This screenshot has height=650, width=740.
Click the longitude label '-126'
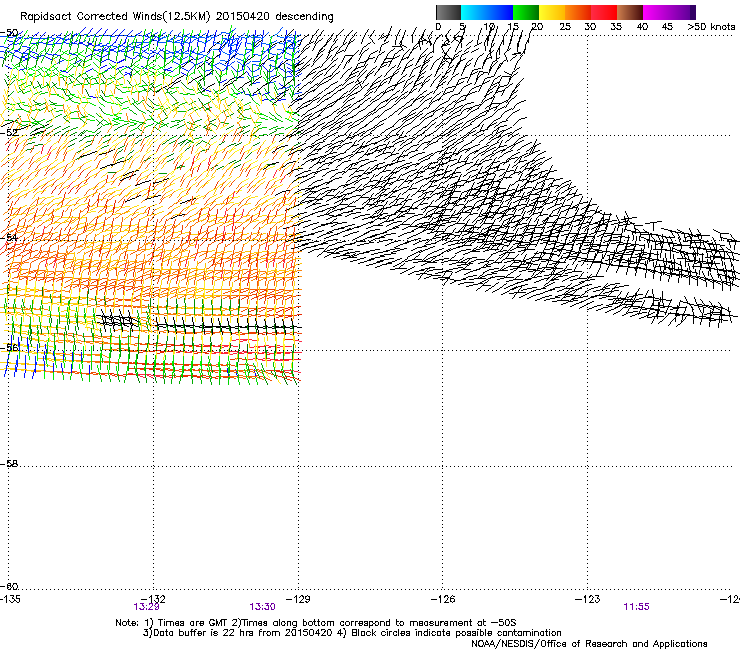[443, 599]
